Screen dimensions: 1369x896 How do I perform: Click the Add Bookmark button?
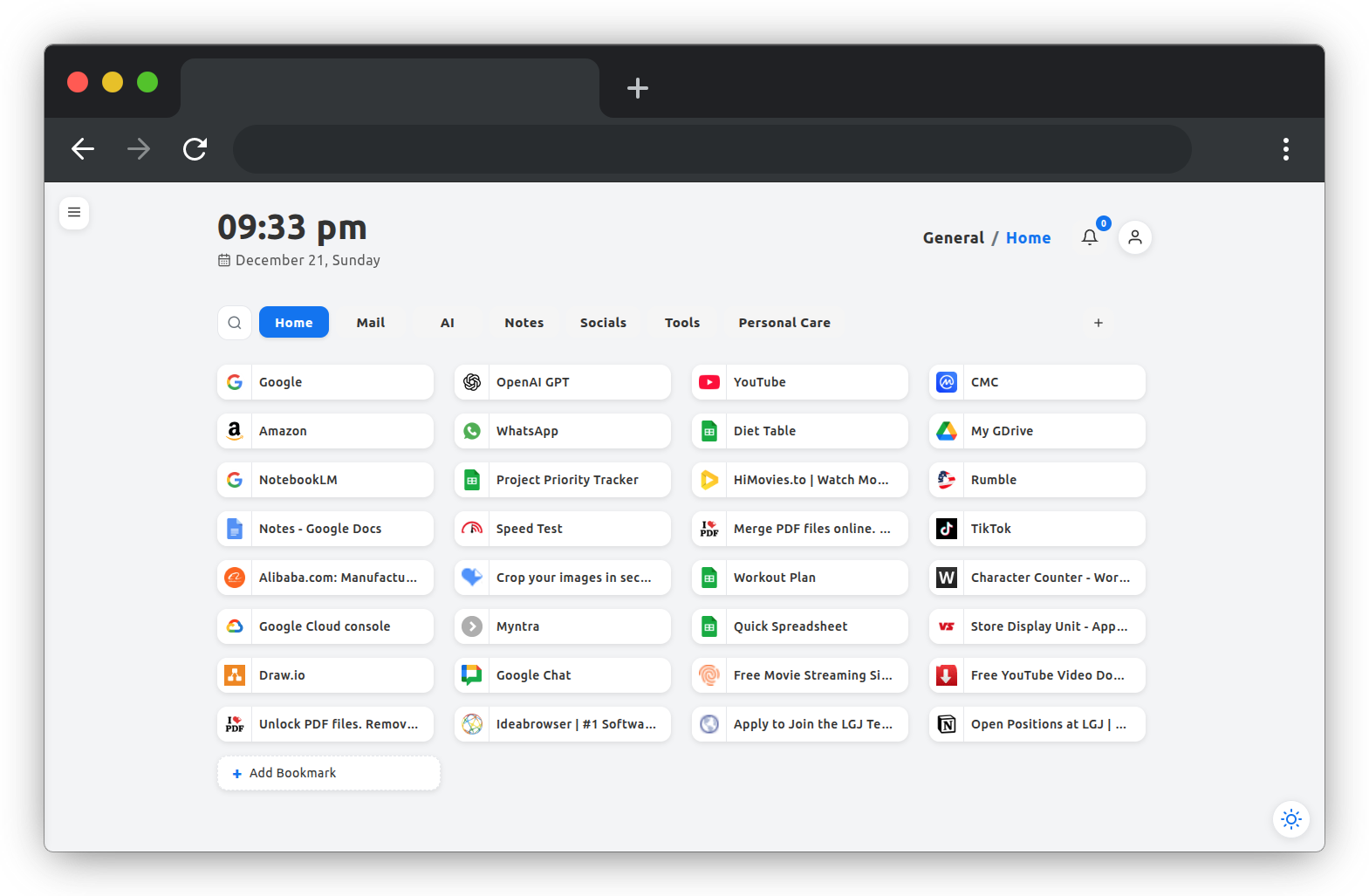[x=328, y=773]
